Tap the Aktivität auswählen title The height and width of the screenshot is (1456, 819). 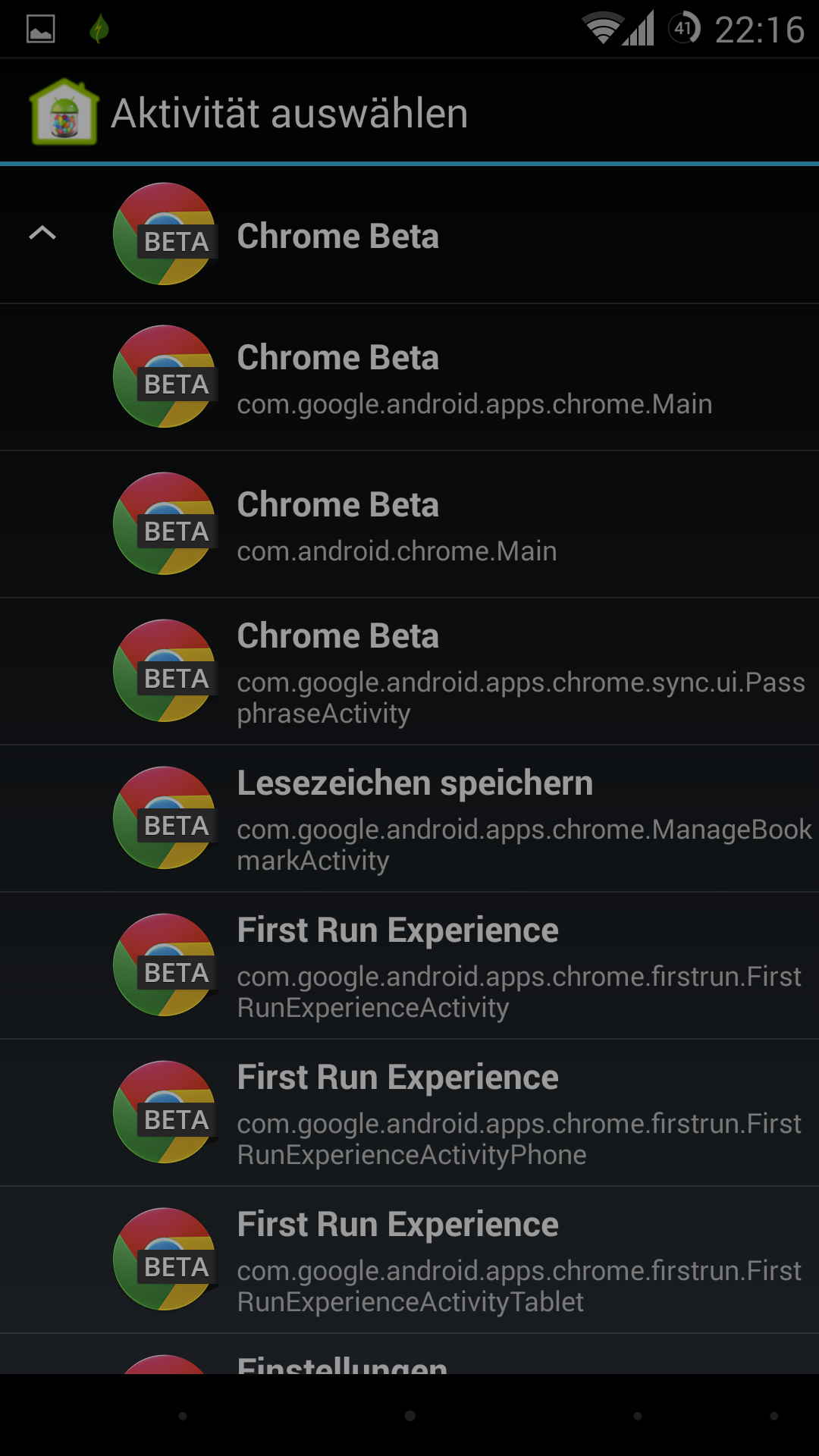290,114
